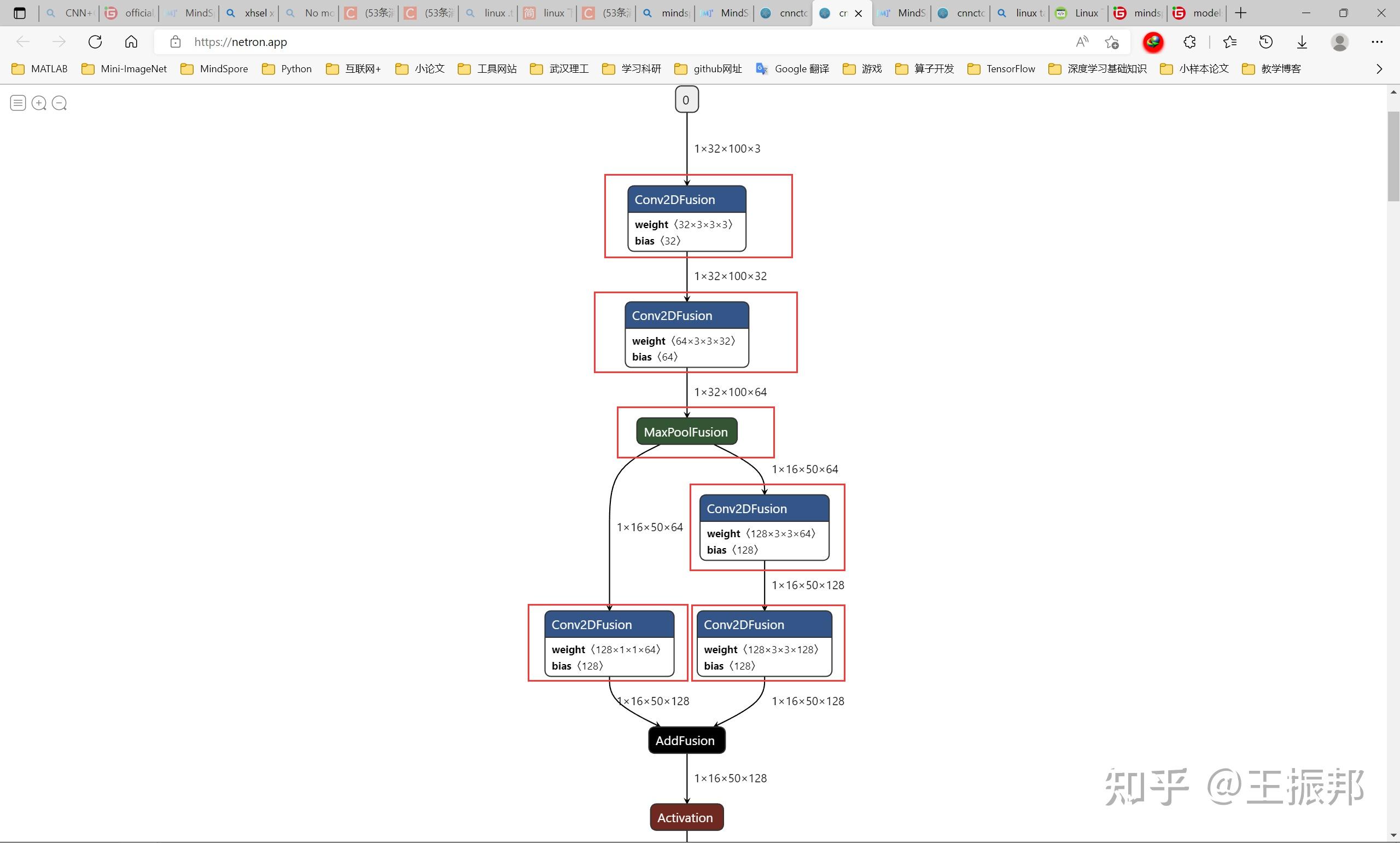This screenshot has height=843, width=1400.
Task: Select the MaxPoolFusion node
Action: click(686, 432)
